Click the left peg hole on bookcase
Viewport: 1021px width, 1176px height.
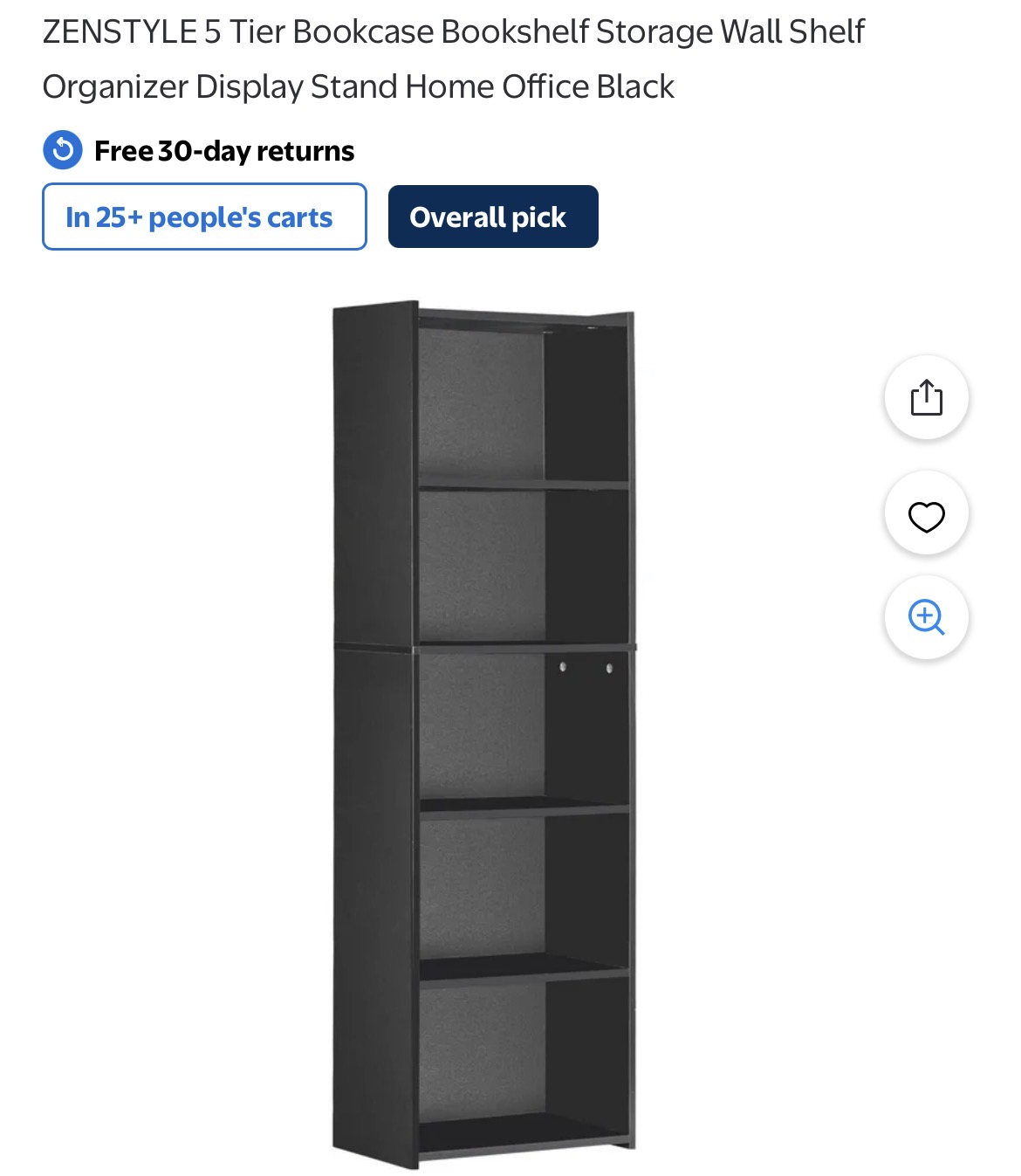tap(563, 667)
